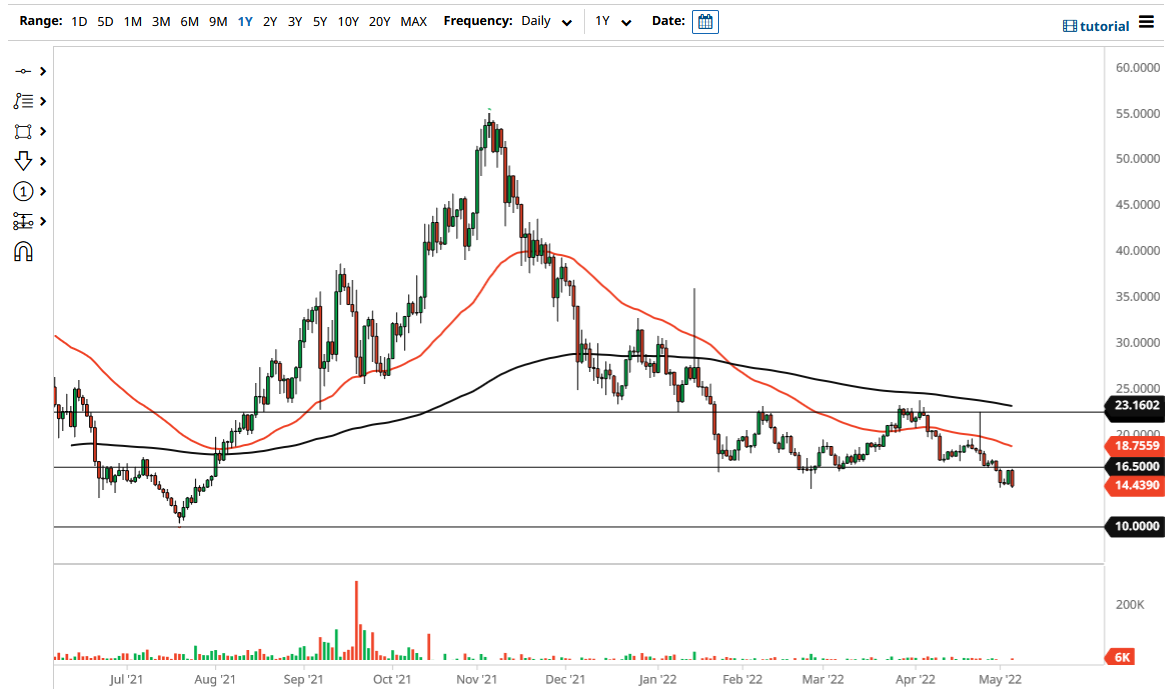Click the tallest red volume bar
The height and width of the screenshot is (689, 1168).
pos(357,620)
